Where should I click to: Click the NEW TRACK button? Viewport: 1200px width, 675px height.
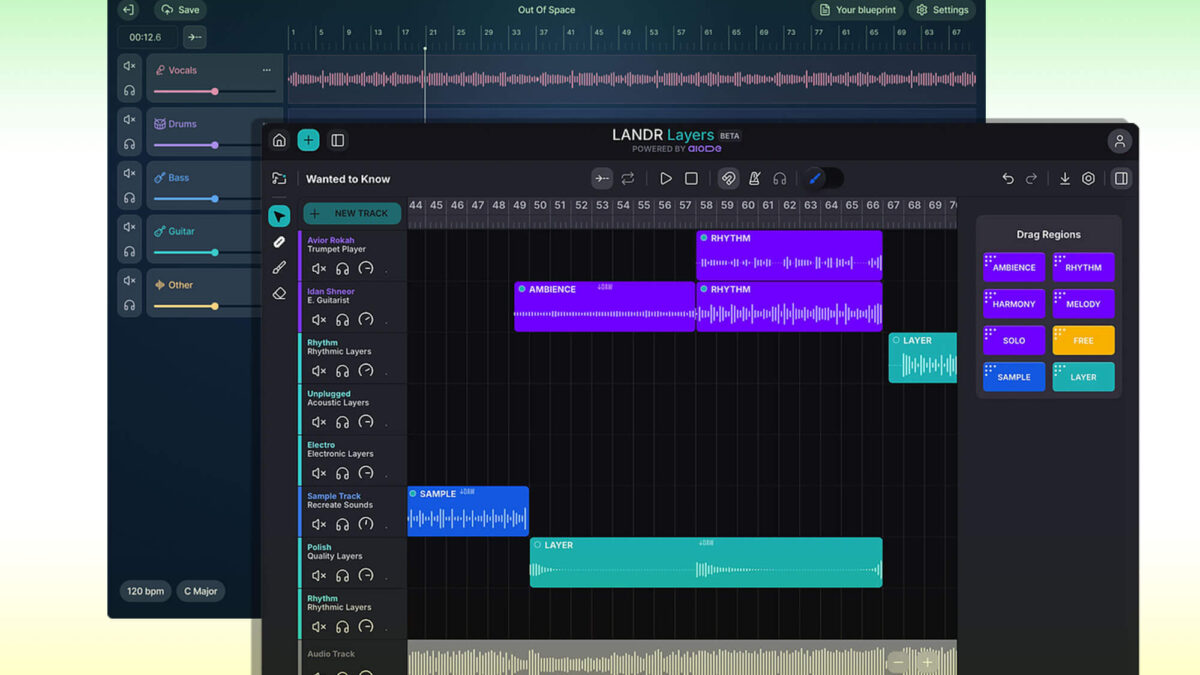352,213
